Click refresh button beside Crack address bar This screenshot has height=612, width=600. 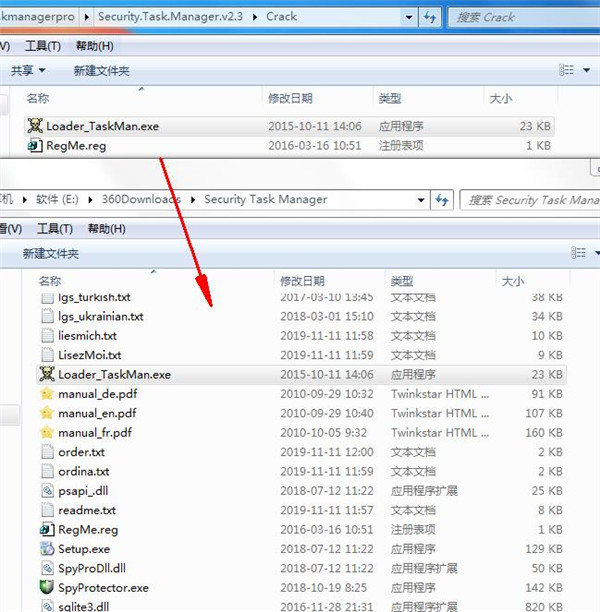(429, 17)
